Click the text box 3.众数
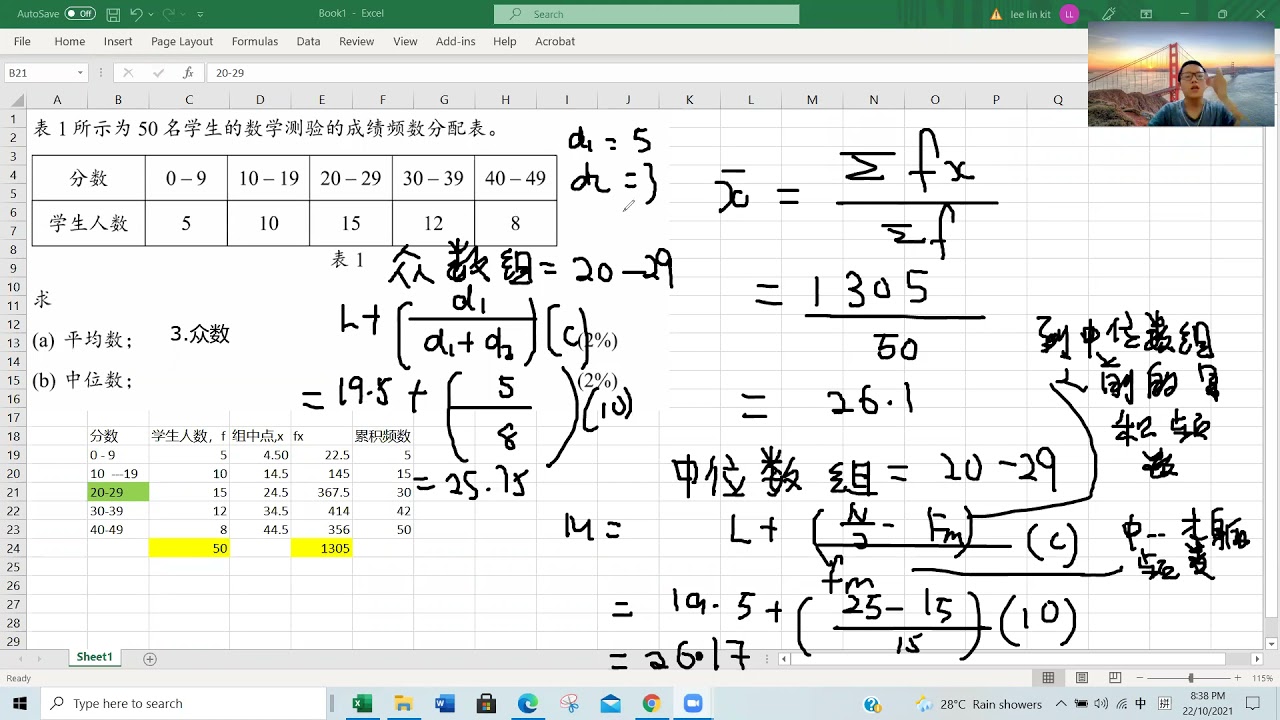Image resolution: width=1280 pixels, height=720 pixels. pos(200,334)
